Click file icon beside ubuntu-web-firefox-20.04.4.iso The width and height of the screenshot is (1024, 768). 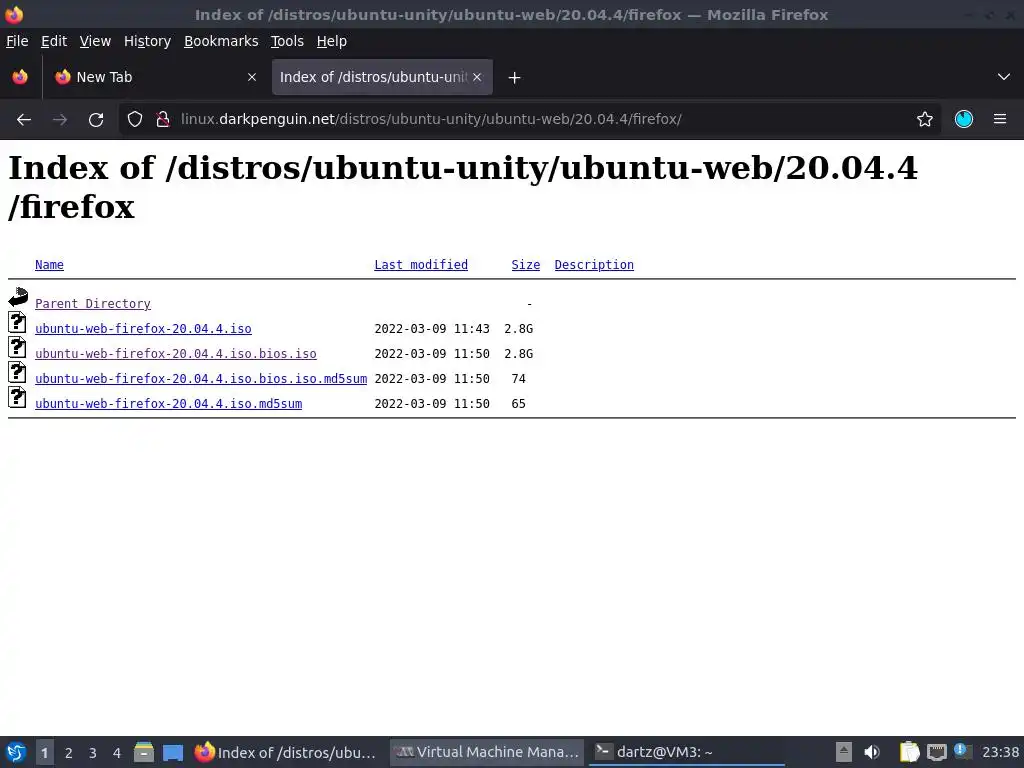(17, 323)
